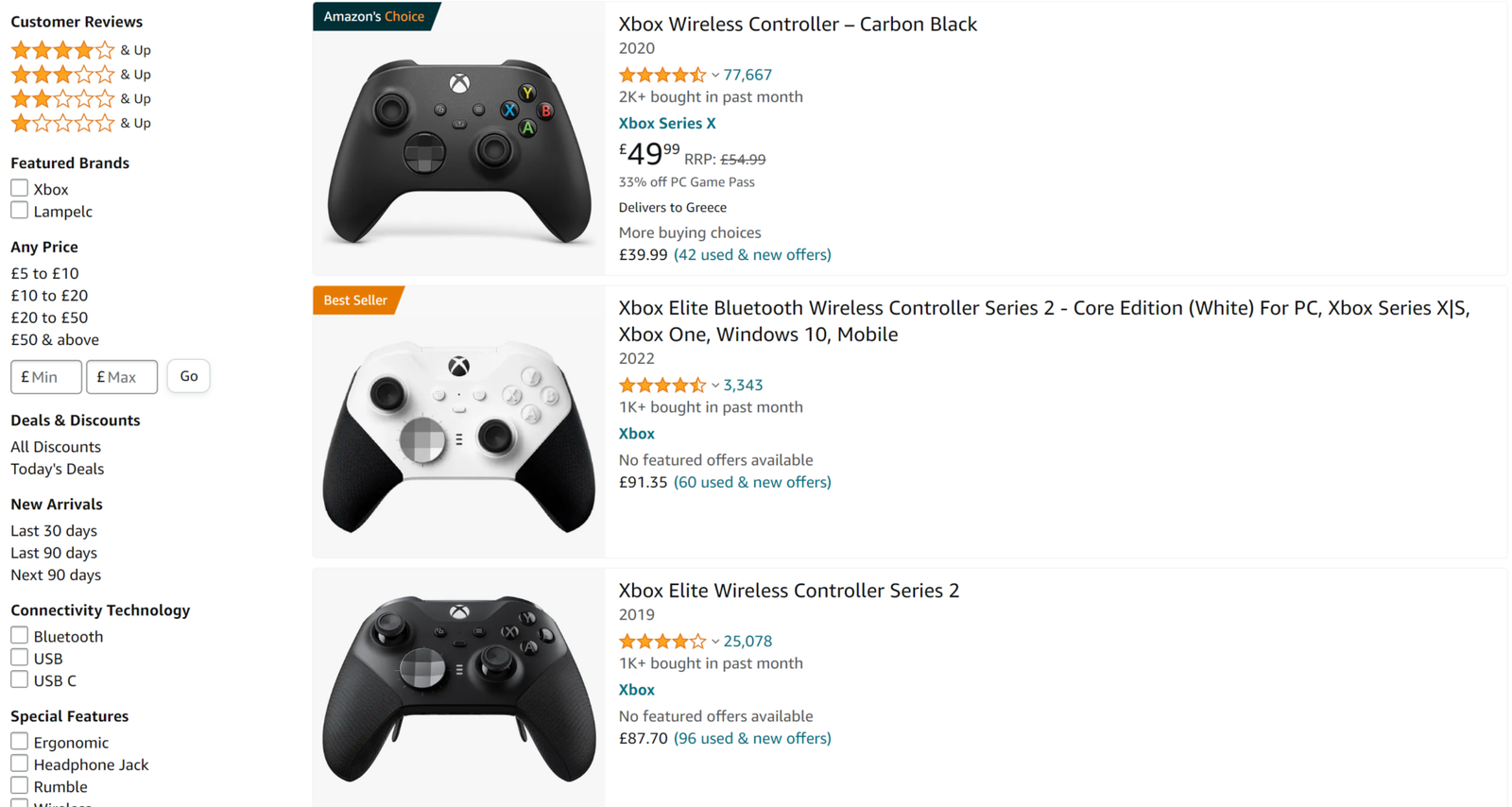Select the £20 to £50 price range
This screenshot has width=1512, height=807.
(x=49, y=318)
